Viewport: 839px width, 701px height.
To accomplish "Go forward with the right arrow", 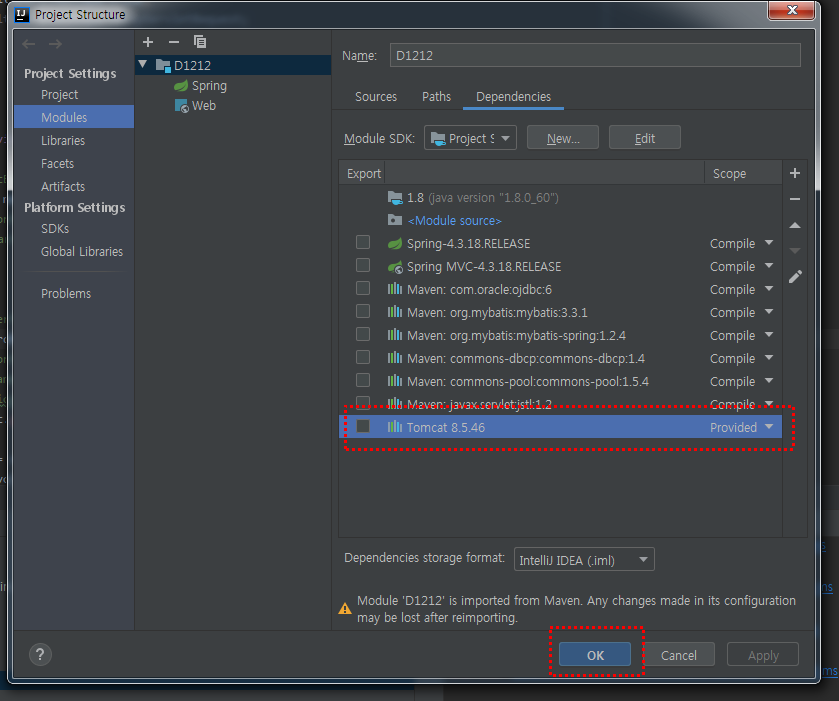I will [x=55, y=44].
